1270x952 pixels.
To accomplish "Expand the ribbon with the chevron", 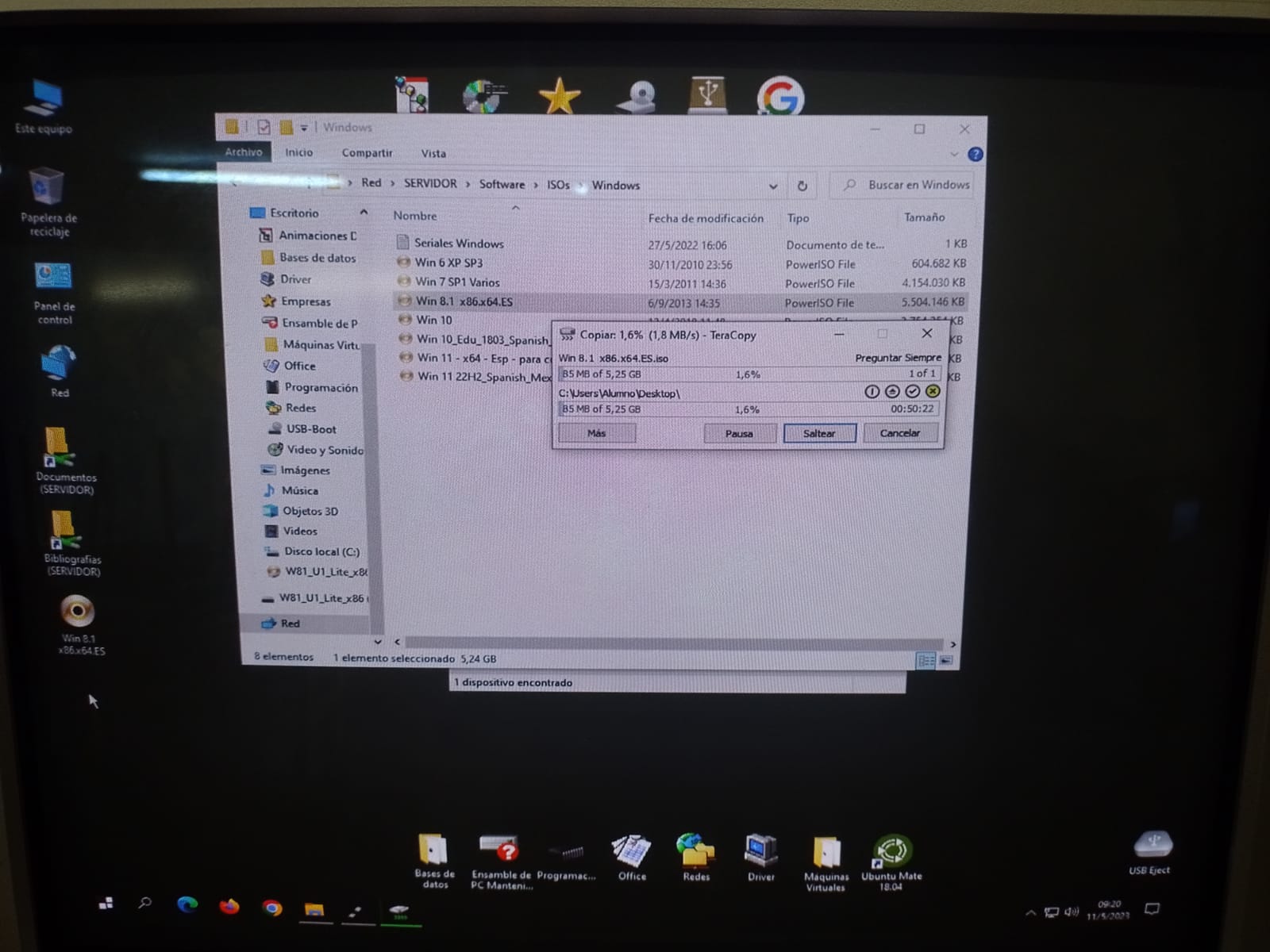I will [954, 155].
